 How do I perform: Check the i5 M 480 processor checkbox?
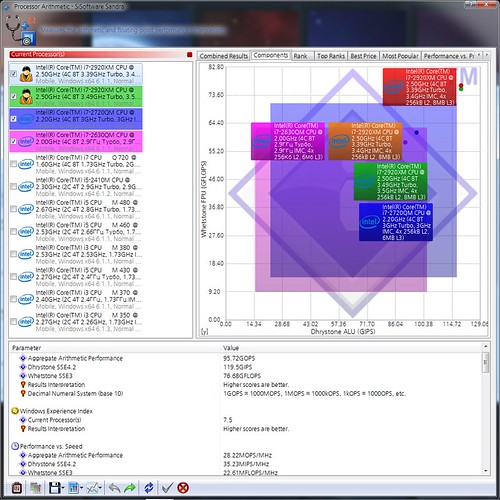tap(13, 209)
